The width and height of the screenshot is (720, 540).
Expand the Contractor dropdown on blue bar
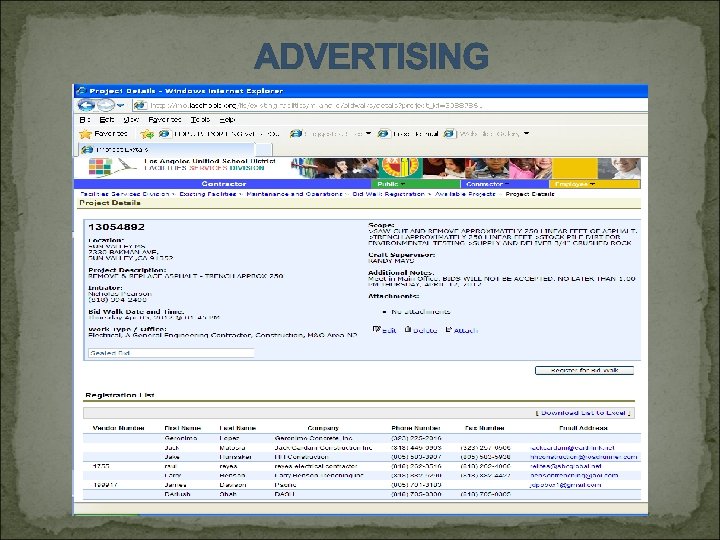tap(488, 184)
